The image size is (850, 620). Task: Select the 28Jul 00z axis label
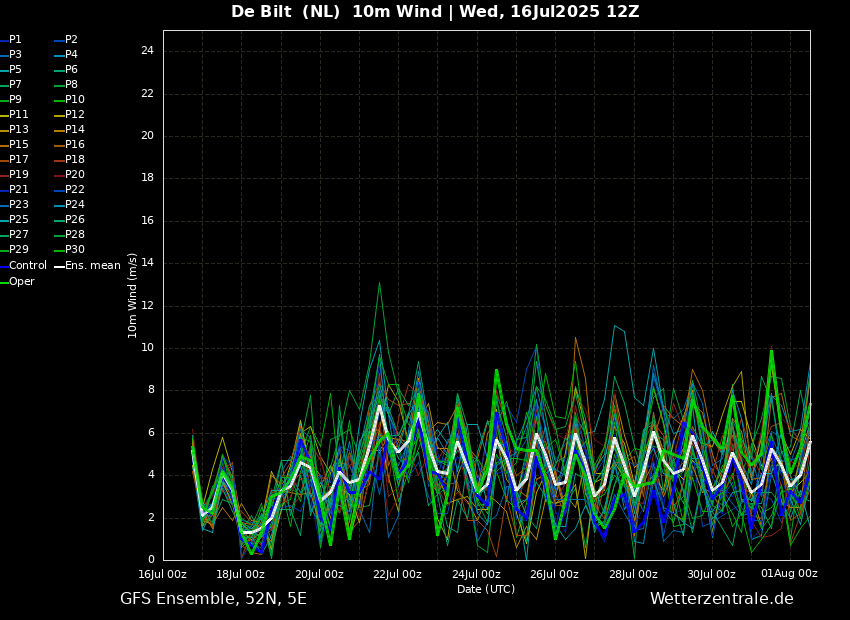tap(633, 574)
